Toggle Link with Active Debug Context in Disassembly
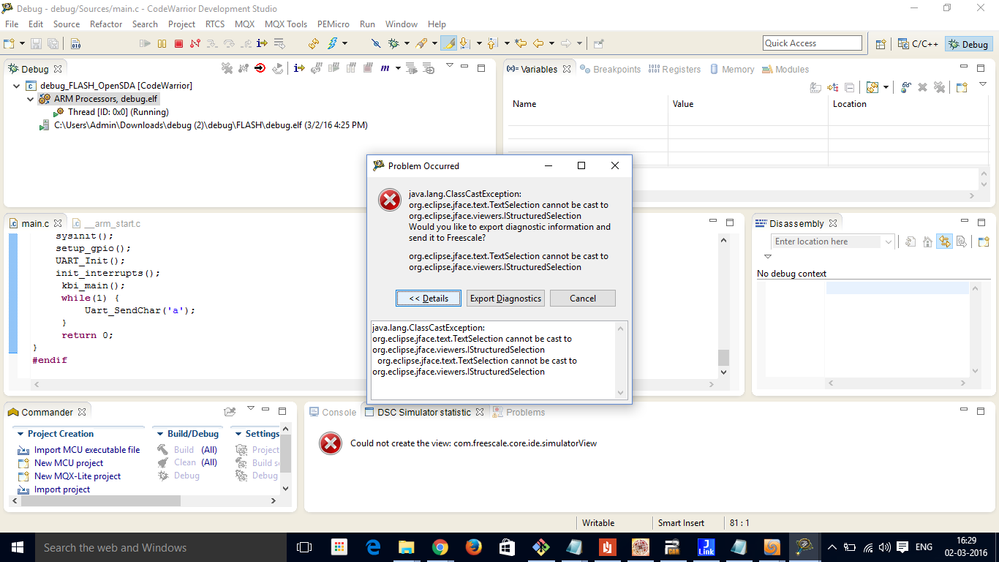 (944, 241)
